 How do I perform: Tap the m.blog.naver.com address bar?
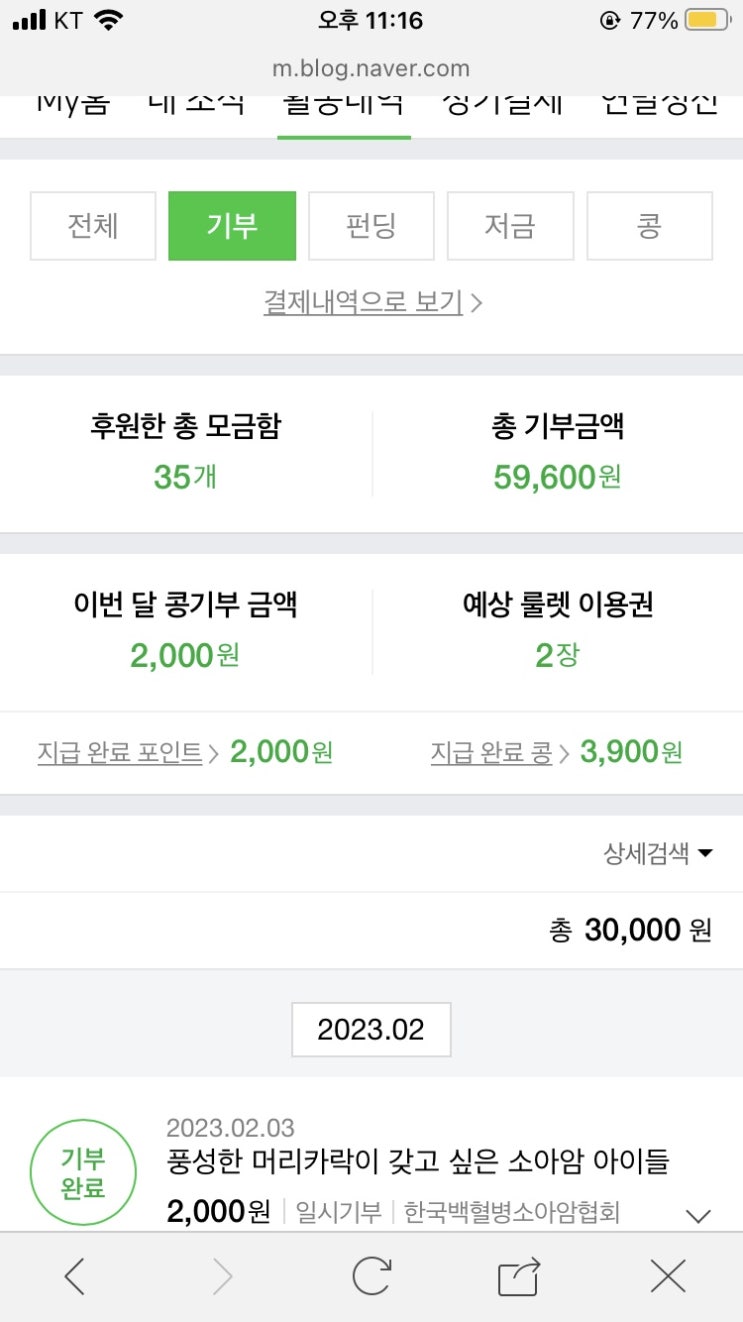coord(371,69)
